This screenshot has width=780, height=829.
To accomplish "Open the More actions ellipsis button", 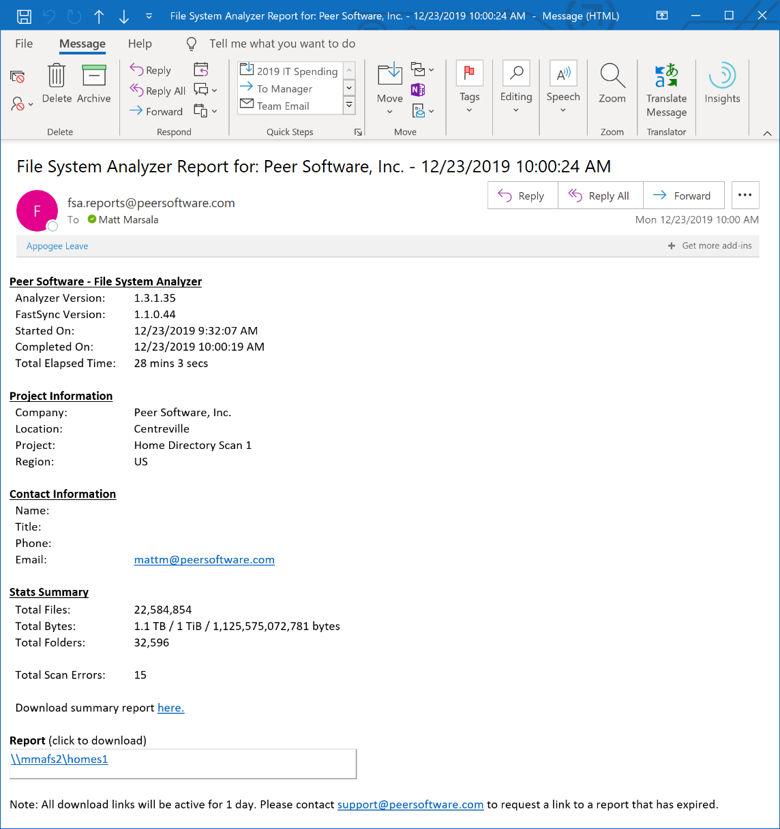I will pyautogui.click(x=745, y=195).
